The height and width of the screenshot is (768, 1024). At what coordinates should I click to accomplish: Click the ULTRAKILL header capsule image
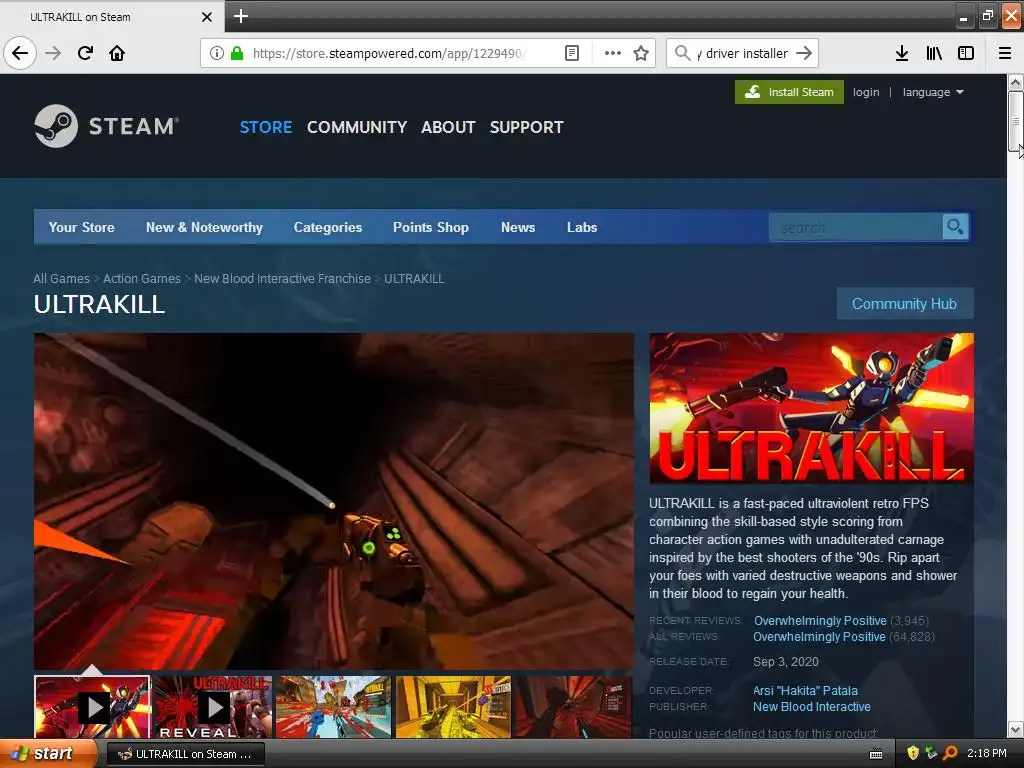(812, 408)
